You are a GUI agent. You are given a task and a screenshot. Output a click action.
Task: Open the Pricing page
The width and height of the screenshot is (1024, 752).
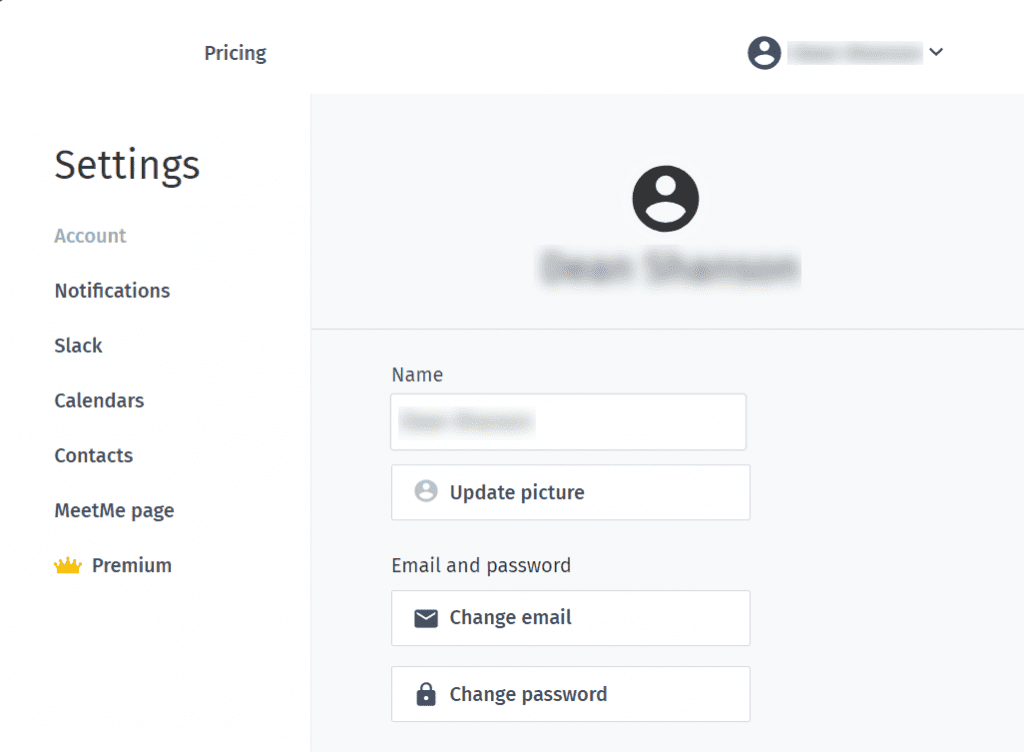click(x=235, y=53)
